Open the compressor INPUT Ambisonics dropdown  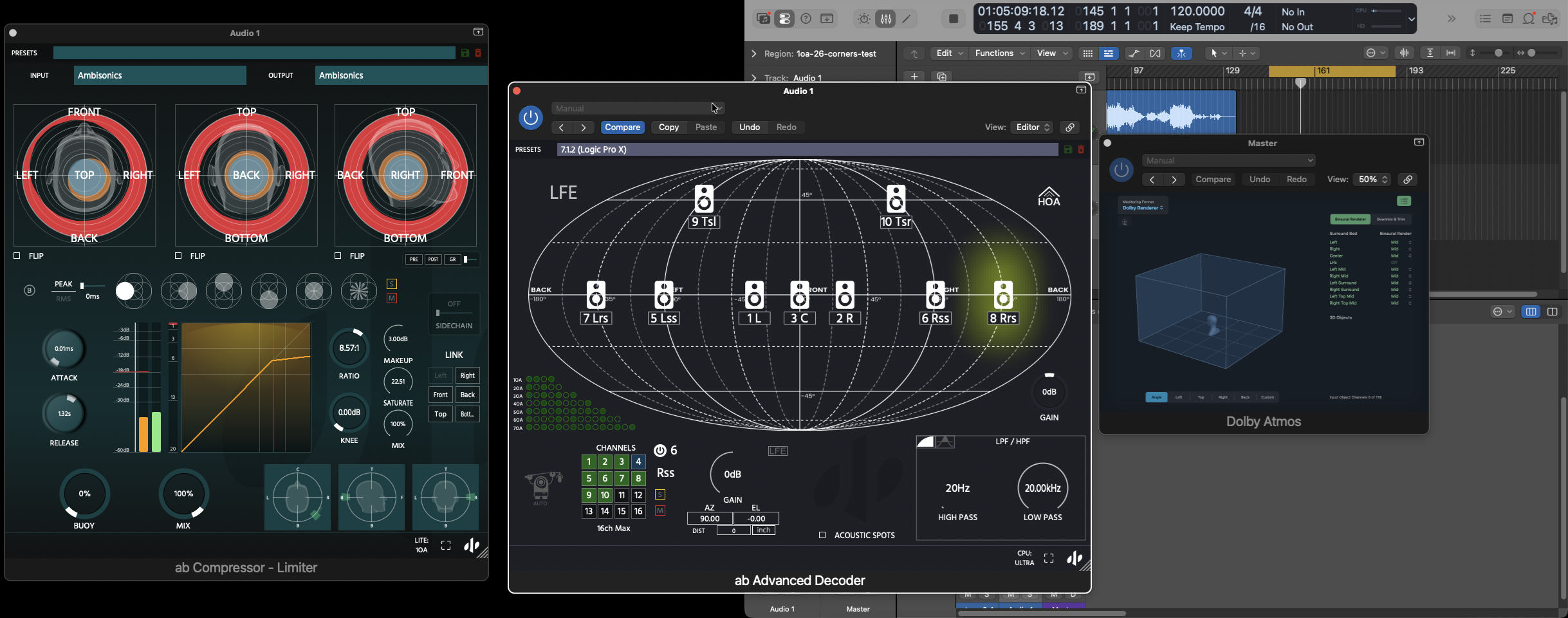pyautogui.click(x=160, y=75)
